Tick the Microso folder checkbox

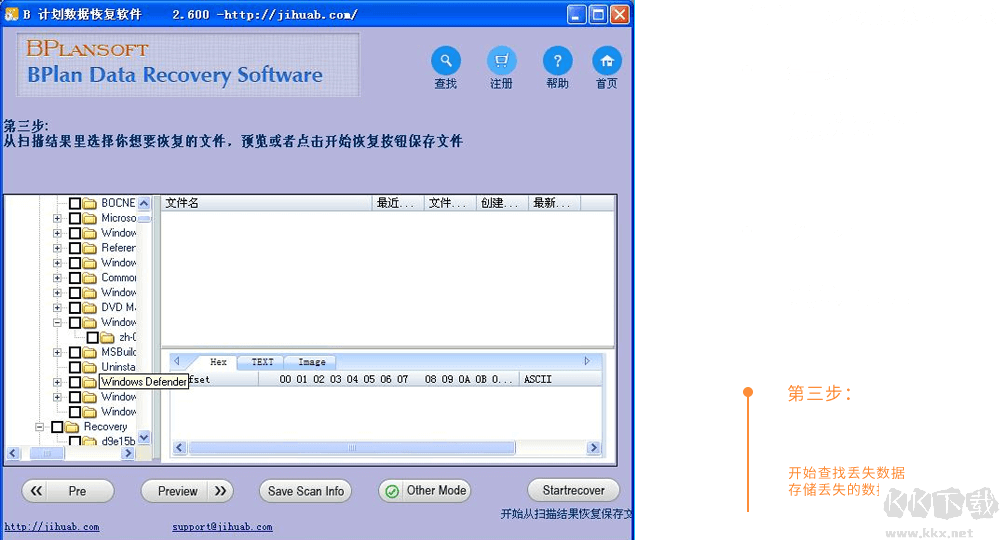coord(75,218)
